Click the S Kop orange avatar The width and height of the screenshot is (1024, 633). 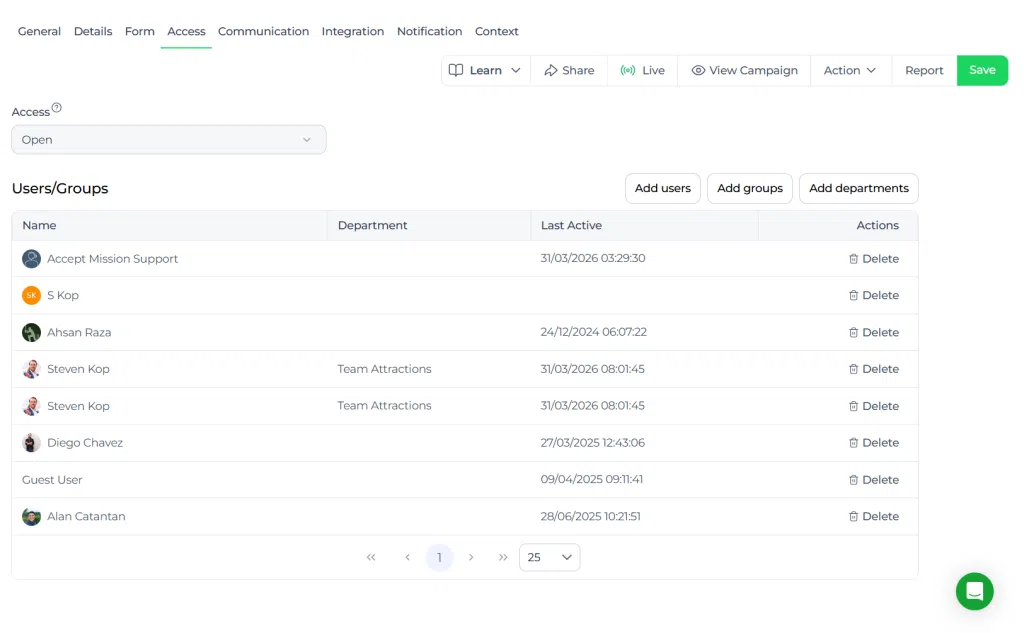point(31,295)
